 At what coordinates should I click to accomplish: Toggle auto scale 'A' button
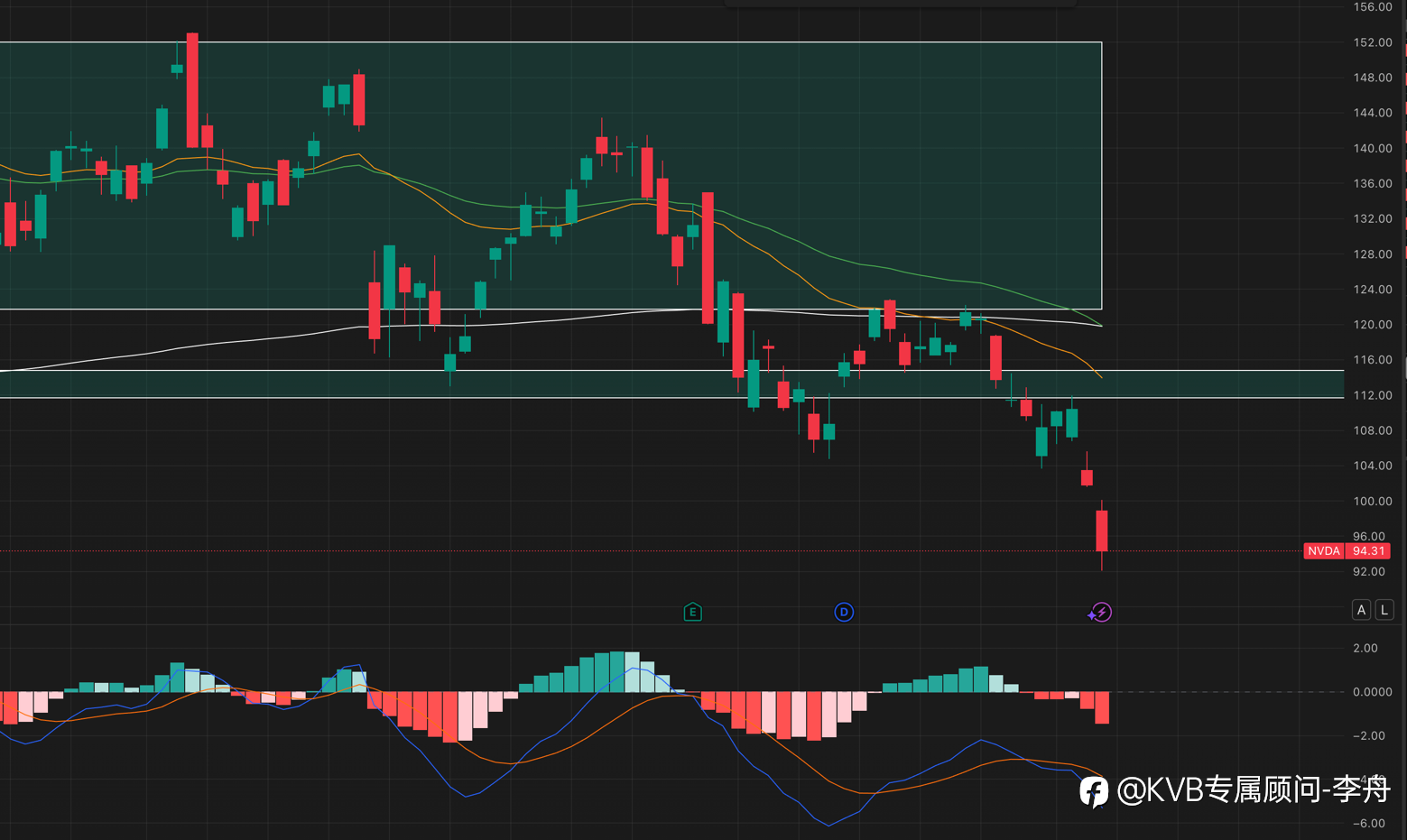(x=1361, y=610)
